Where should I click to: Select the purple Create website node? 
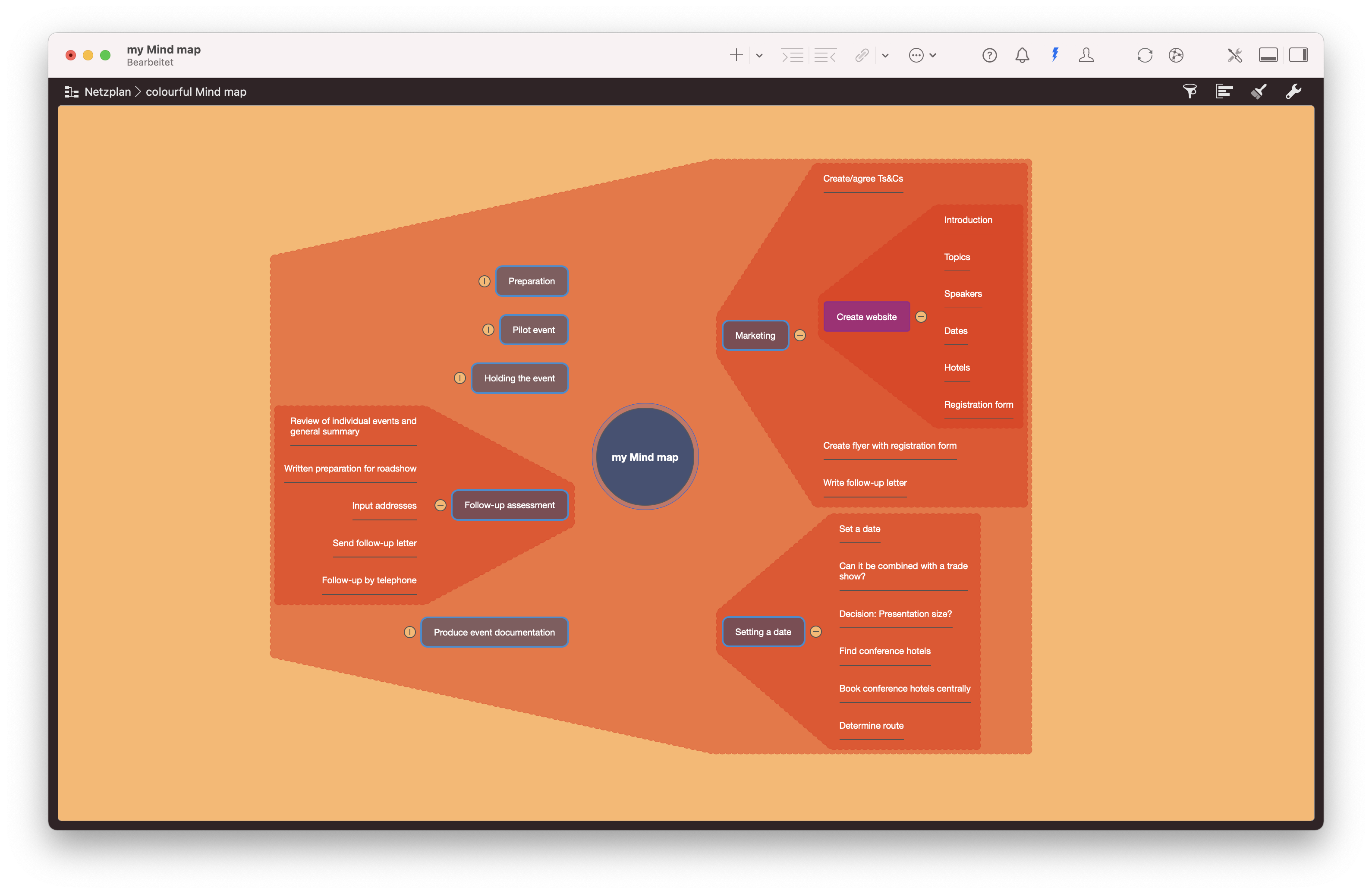point(866,317)
